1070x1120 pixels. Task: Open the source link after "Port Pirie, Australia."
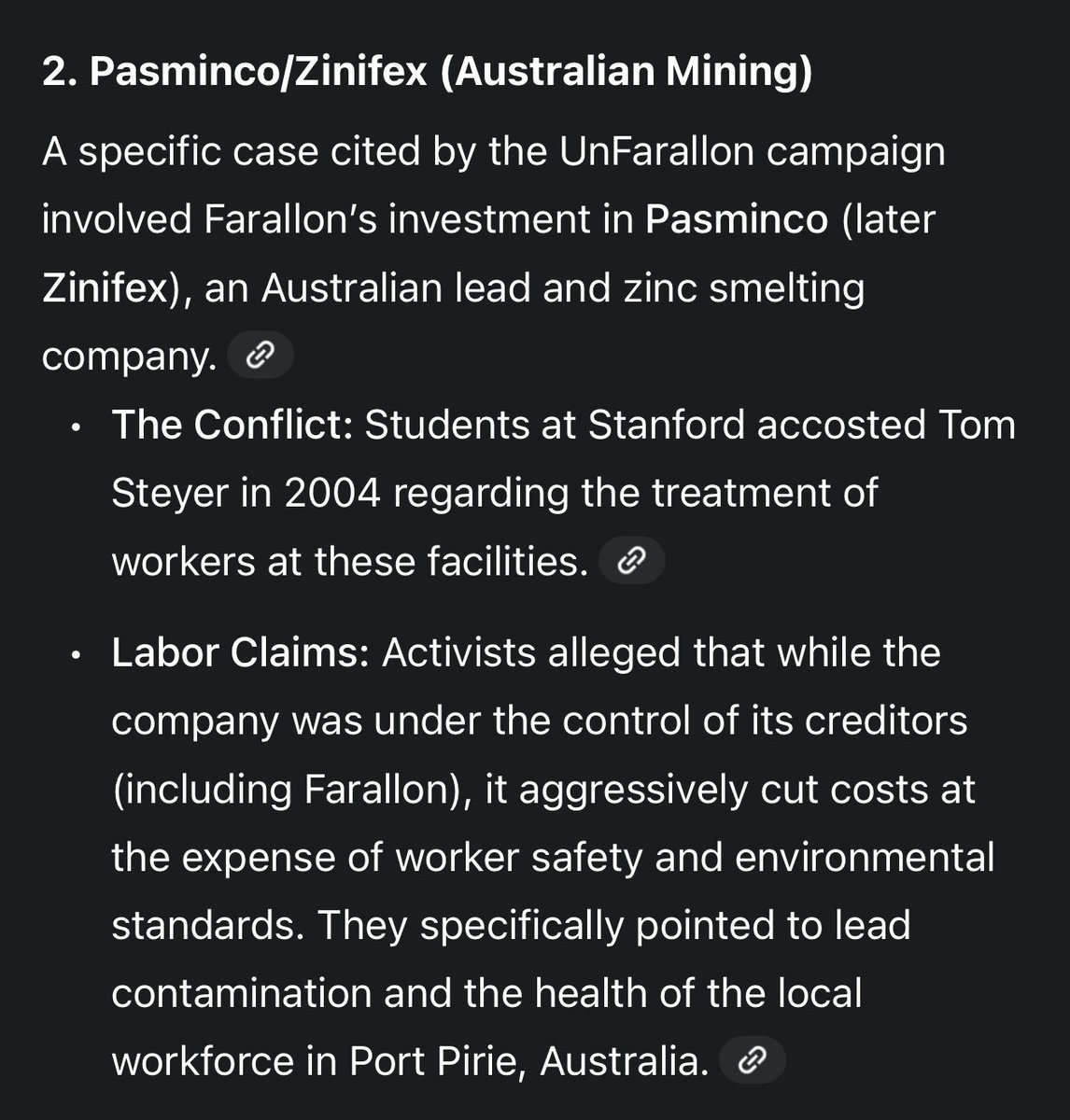[x=753, y=1061]
